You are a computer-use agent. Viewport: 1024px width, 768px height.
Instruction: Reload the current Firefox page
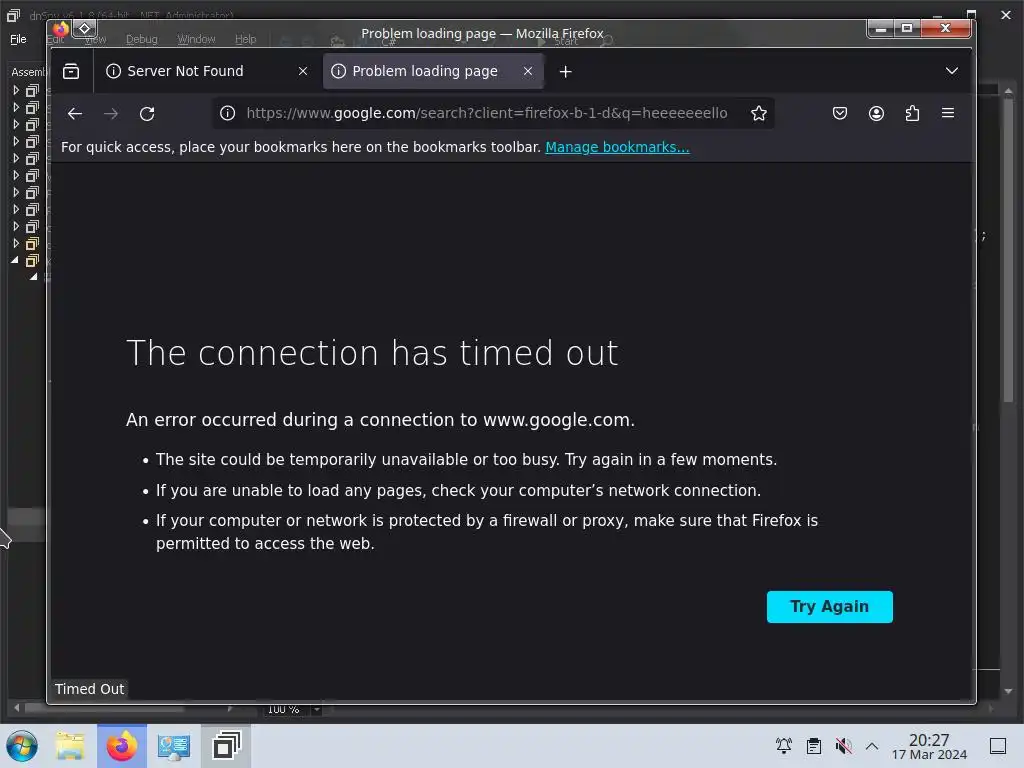click(x=147, y=114)
